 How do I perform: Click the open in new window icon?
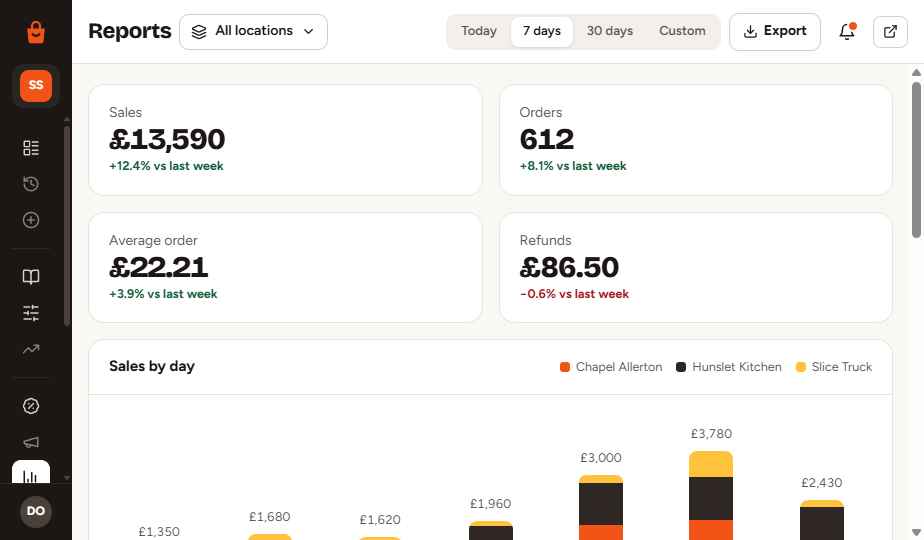point(890,31)
